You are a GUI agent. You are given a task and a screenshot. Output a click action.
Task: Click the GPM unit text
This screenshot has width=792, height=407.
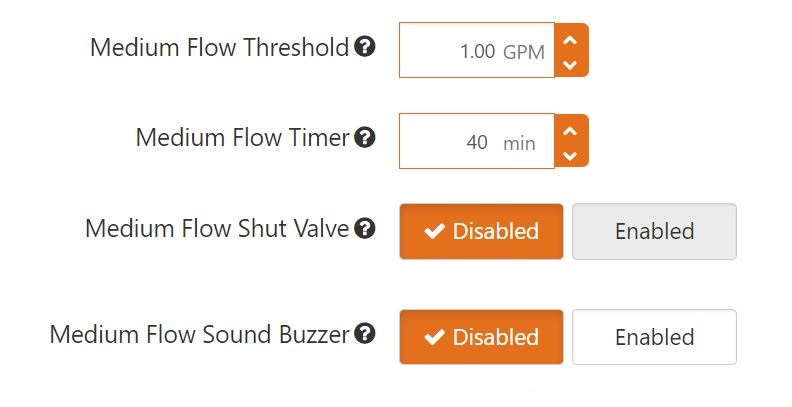524,51
